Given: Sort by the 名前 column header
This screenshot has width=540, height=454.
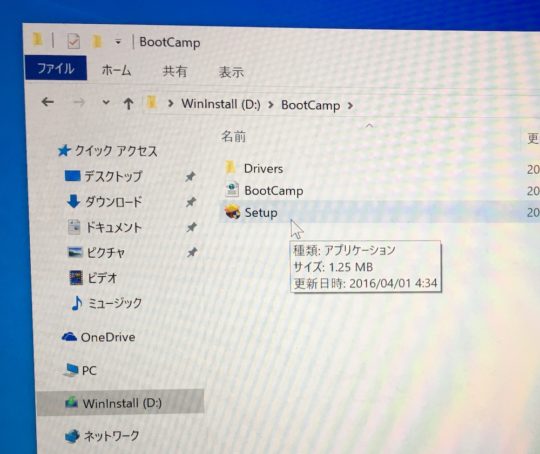Looking at the screenshot, I should (x=233, y=136).
